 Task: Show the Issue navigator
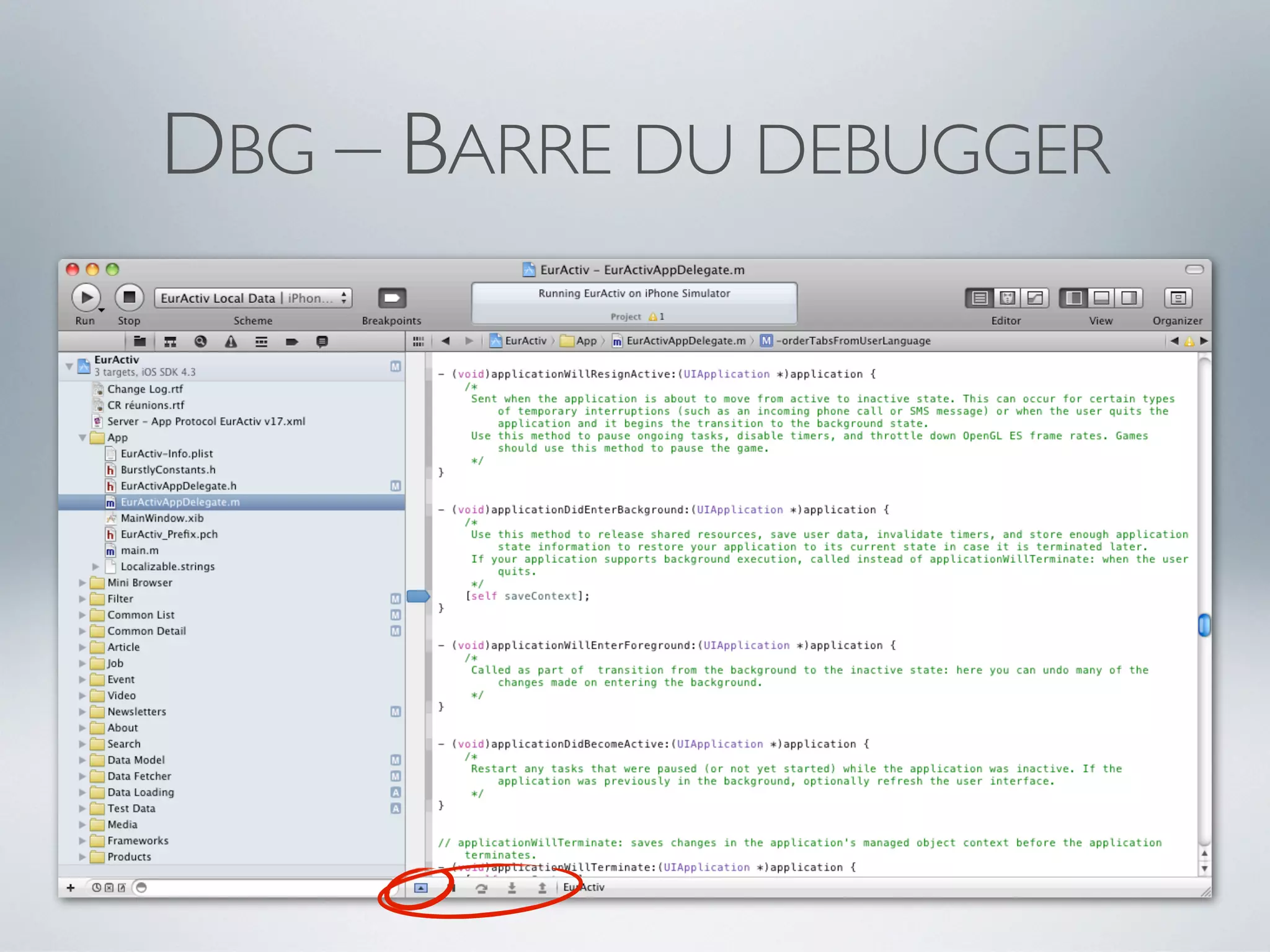tap(231, 342)
